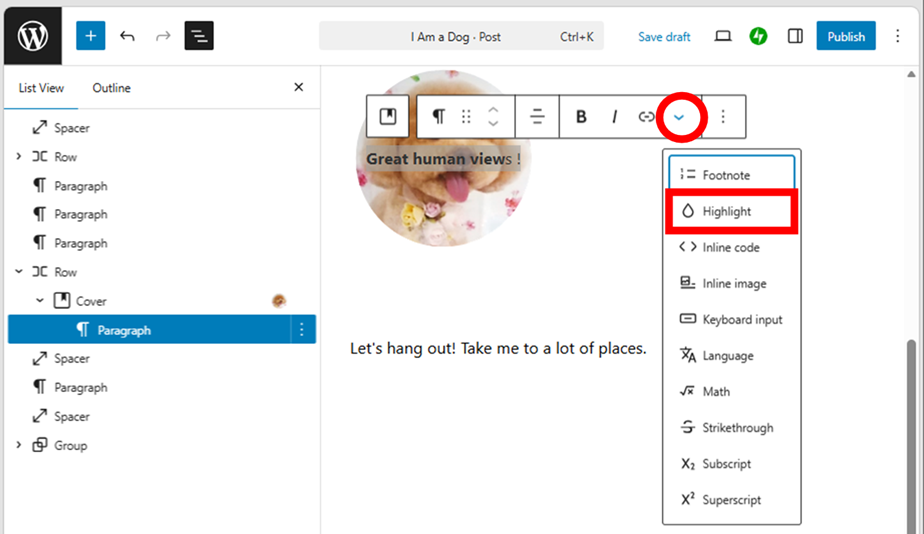Open the preview device icon
Viewport: 924px width, 534px height.
click(x=723, y=36)
